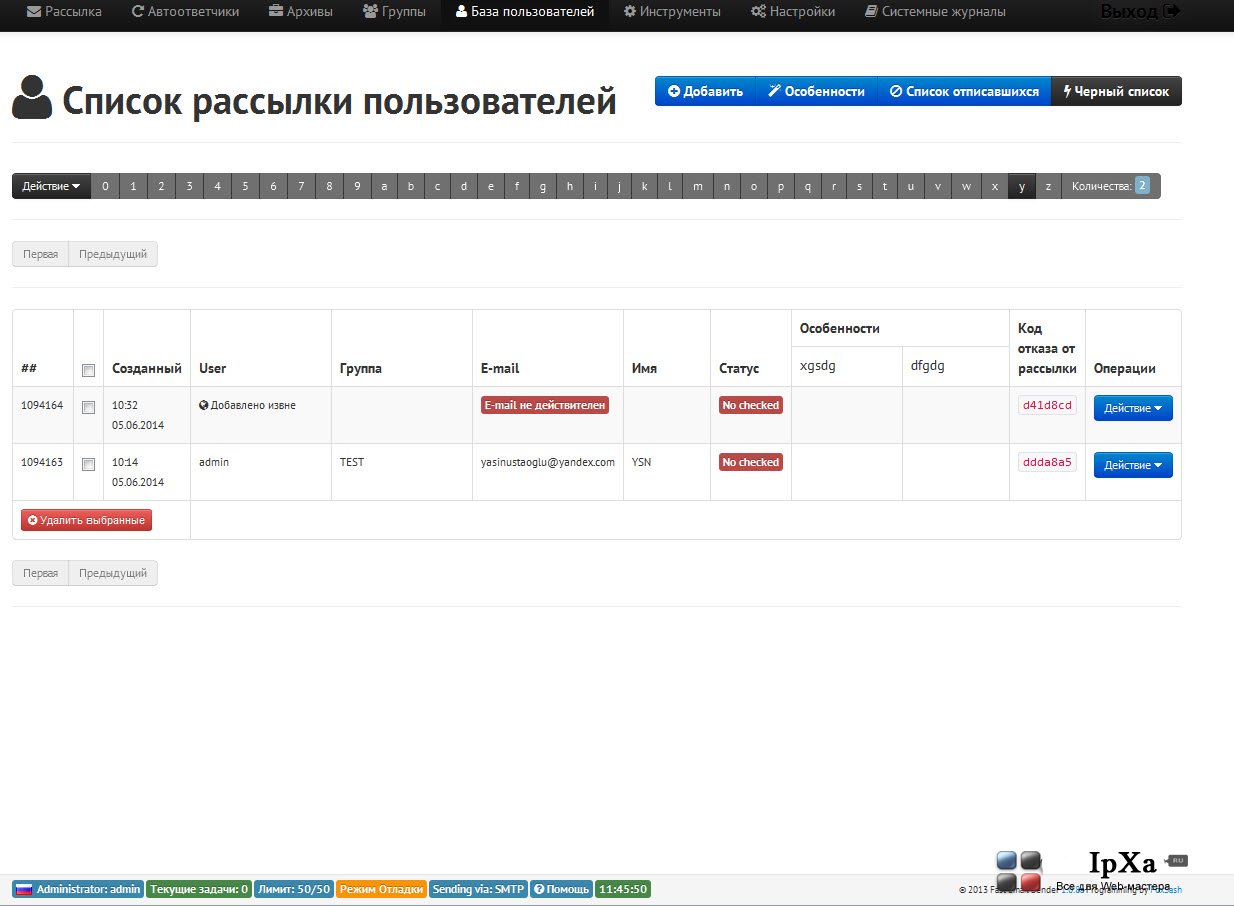The width and height of the screenshot is (1234, 906).
Task: Click the gear icon beside Инструменты
Action: 630,12
